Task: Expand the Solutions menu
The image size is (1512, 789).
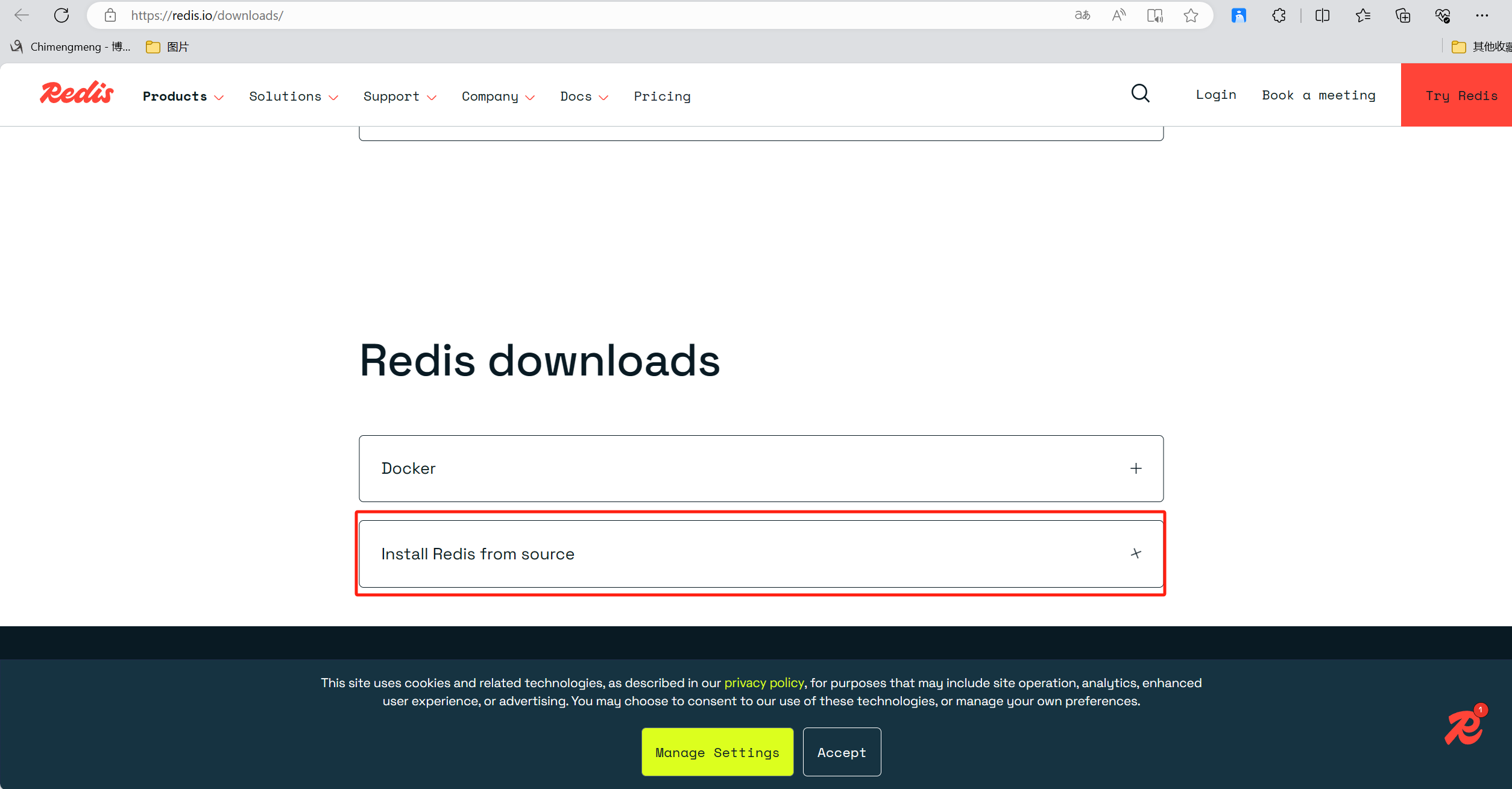Action: click(x=294, y=96)
